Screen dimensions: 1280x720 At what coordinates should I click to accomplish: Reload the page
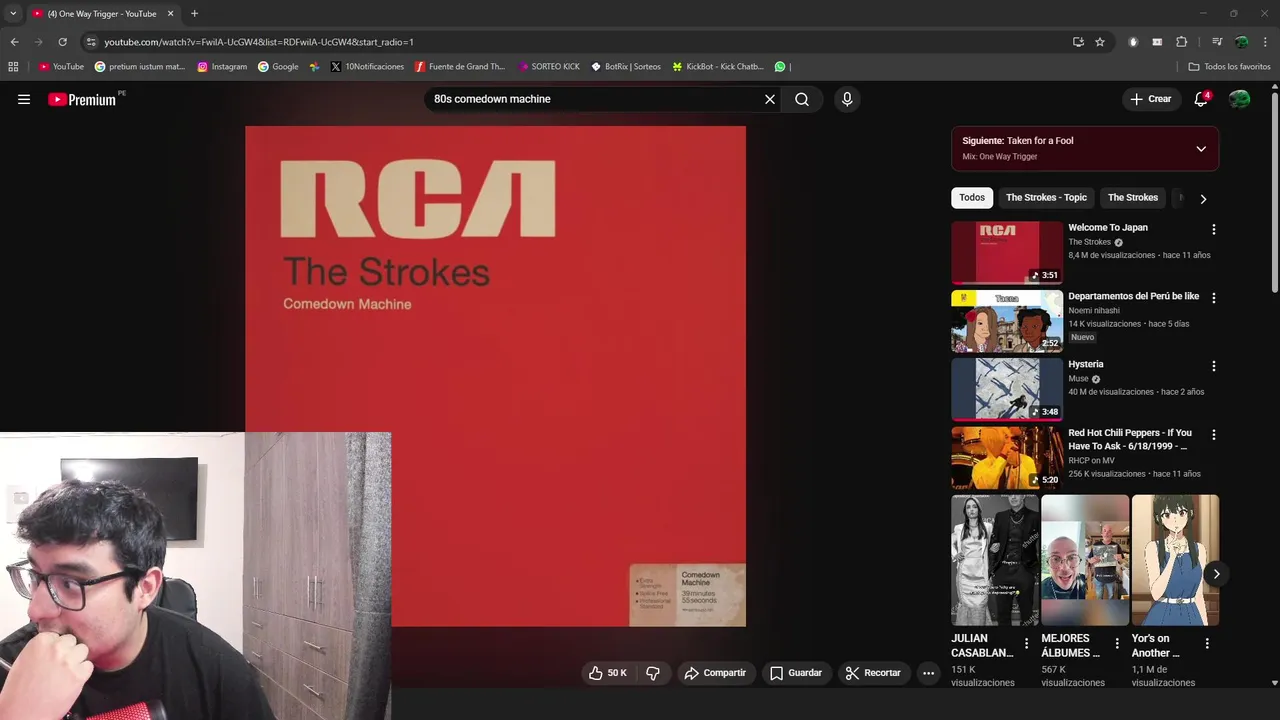click(62, 42)
